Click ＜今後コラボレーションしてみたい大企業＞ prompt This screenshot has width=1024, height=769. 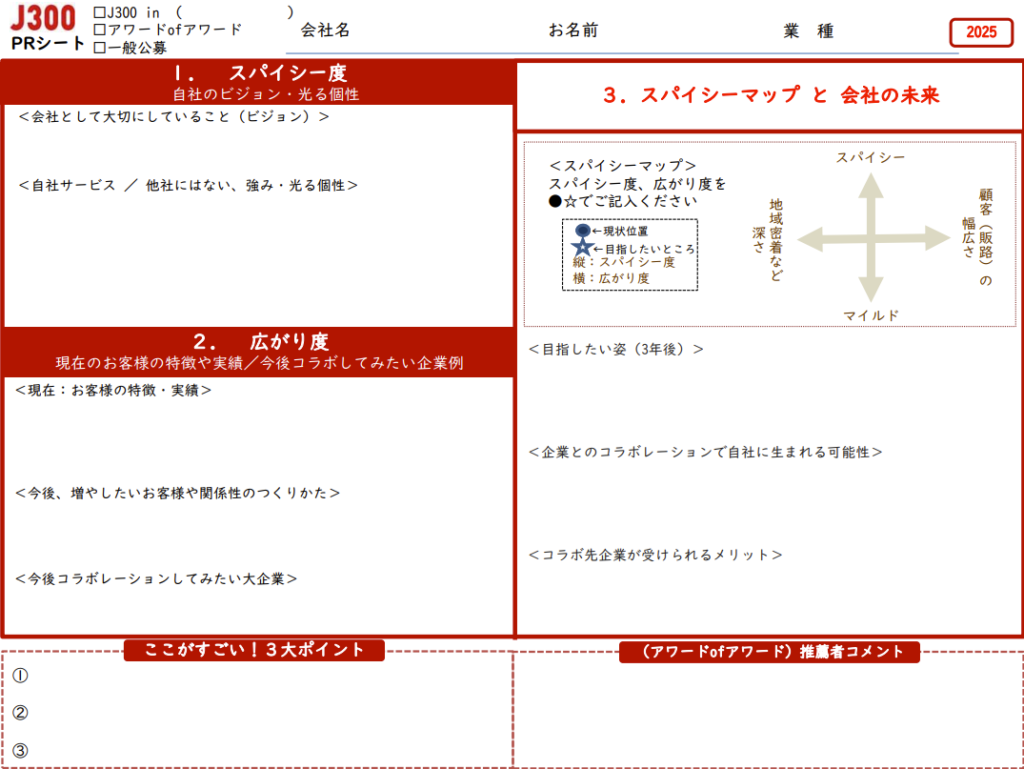click(x=156, y=579)
